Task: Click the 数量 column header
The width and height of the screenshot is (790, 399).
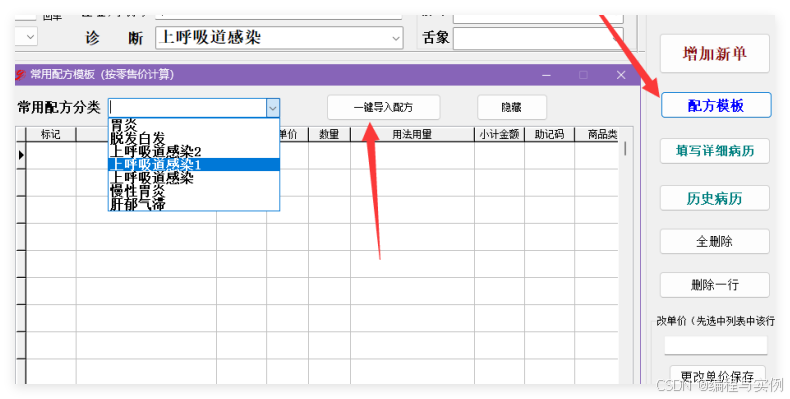Action: click(329, 135)
